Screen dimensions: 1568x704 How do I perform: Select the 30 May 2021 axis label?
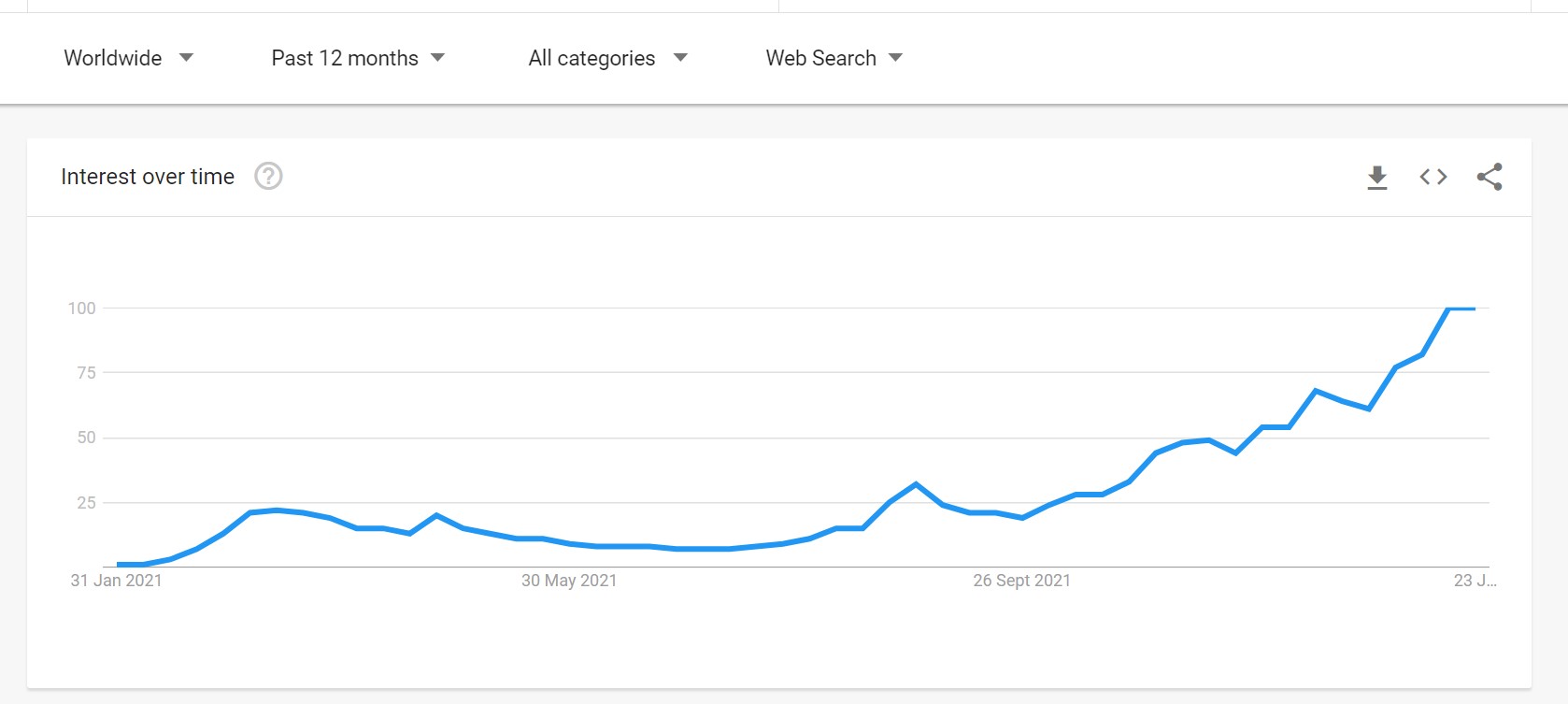coord(569,581)
